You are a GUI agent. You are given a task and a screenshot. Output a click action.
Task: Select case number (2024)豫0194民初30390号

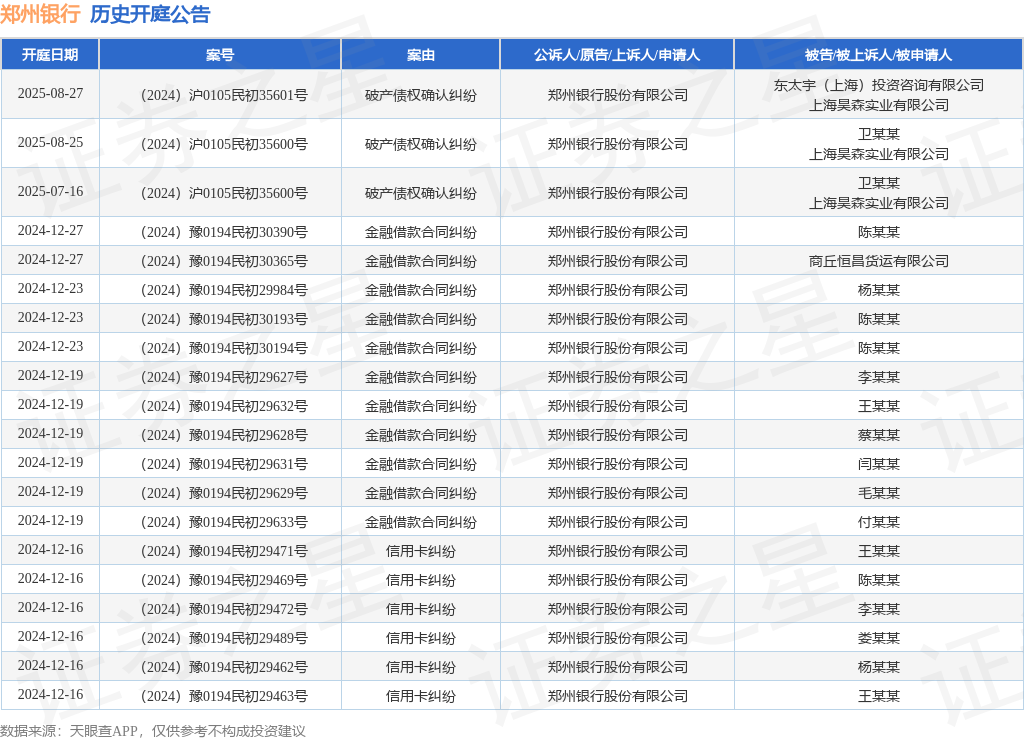pyautogui.click(x=220, y=232)
